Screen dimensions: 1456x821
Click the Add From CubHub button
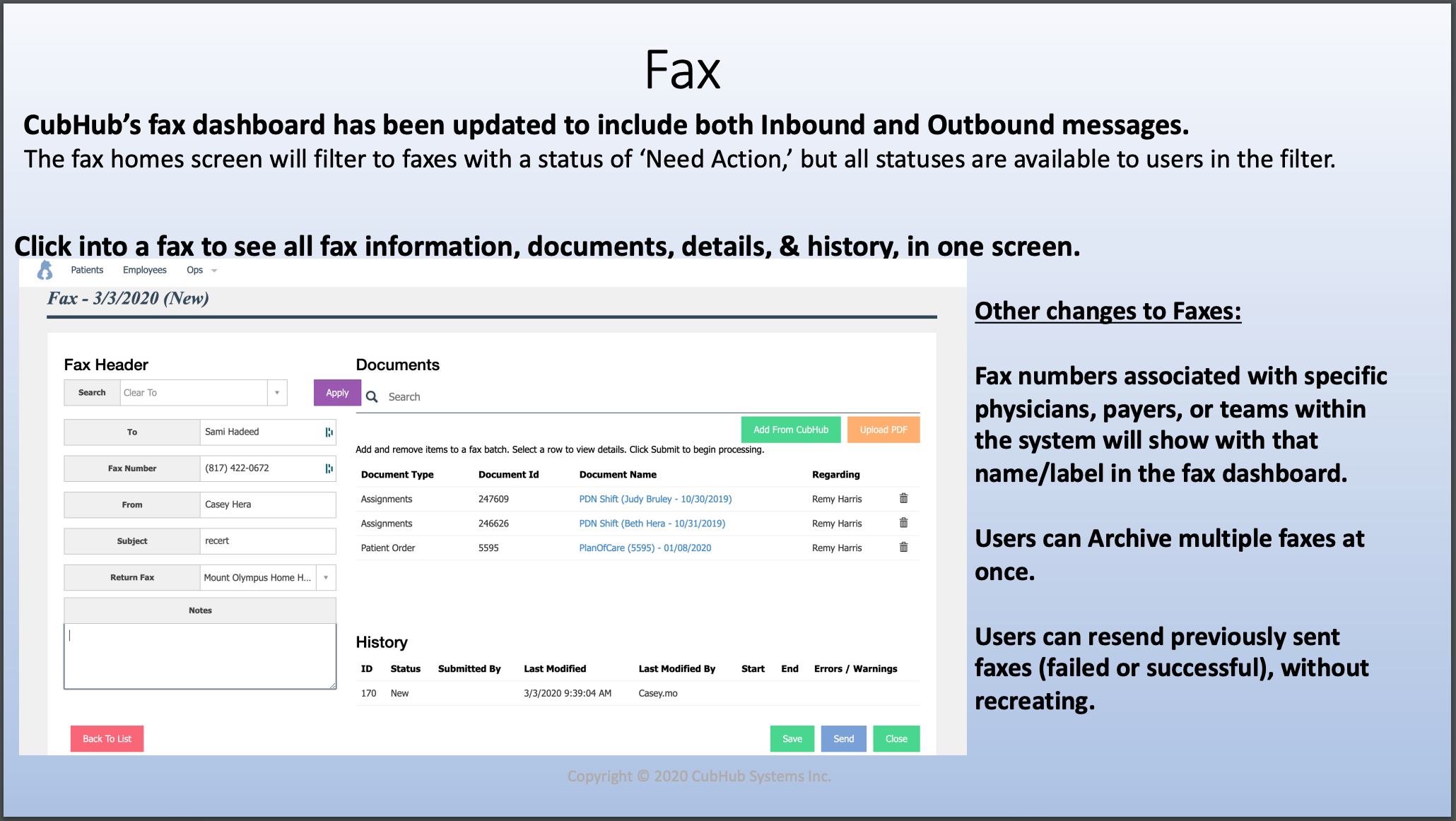click(791, 430)
